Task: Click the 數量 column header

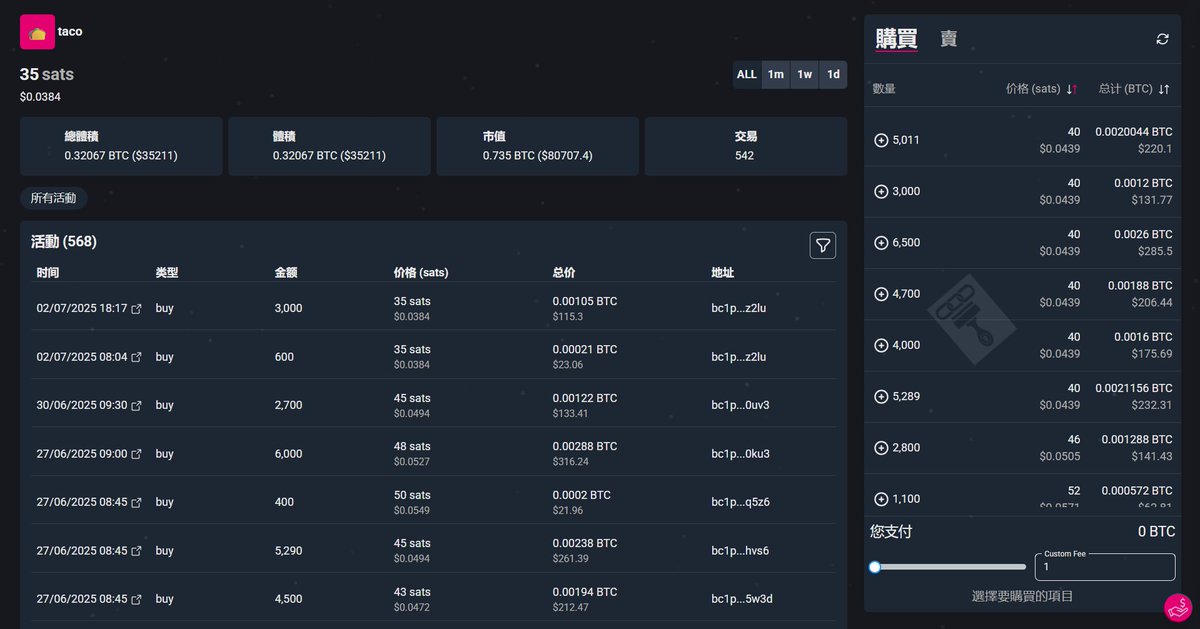Action: (884, 89)
